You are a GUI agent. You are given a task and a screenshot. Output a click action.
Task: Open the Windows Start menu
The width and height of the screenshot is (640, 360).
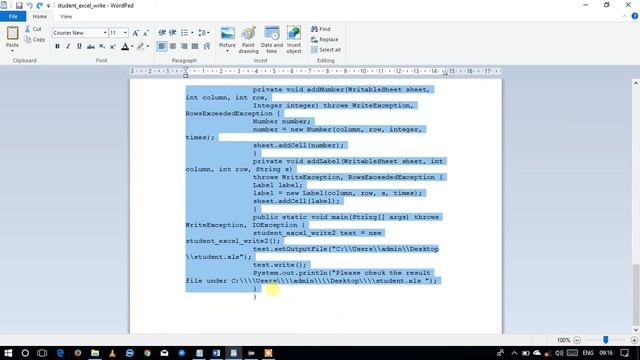click(8, 353)
